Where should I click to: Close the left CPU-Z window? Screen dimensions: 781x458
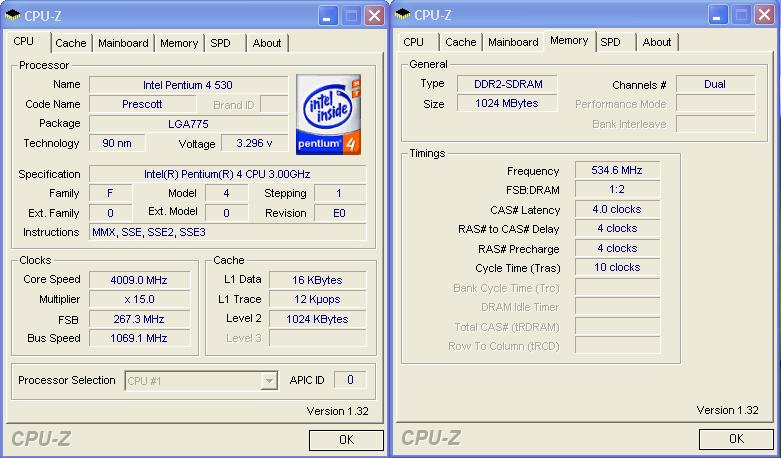[x=374, y=16]
